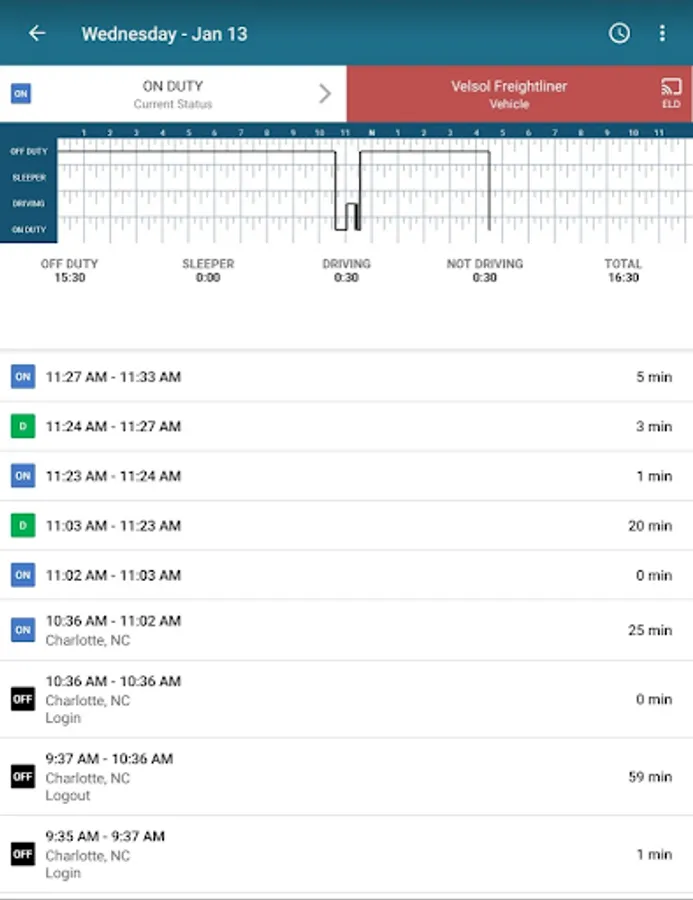The height and width of the screenshot is (900, 693).
Task: Tap the ELD cast connection icon
Action: pyautogui.click(x=671, y=93)
